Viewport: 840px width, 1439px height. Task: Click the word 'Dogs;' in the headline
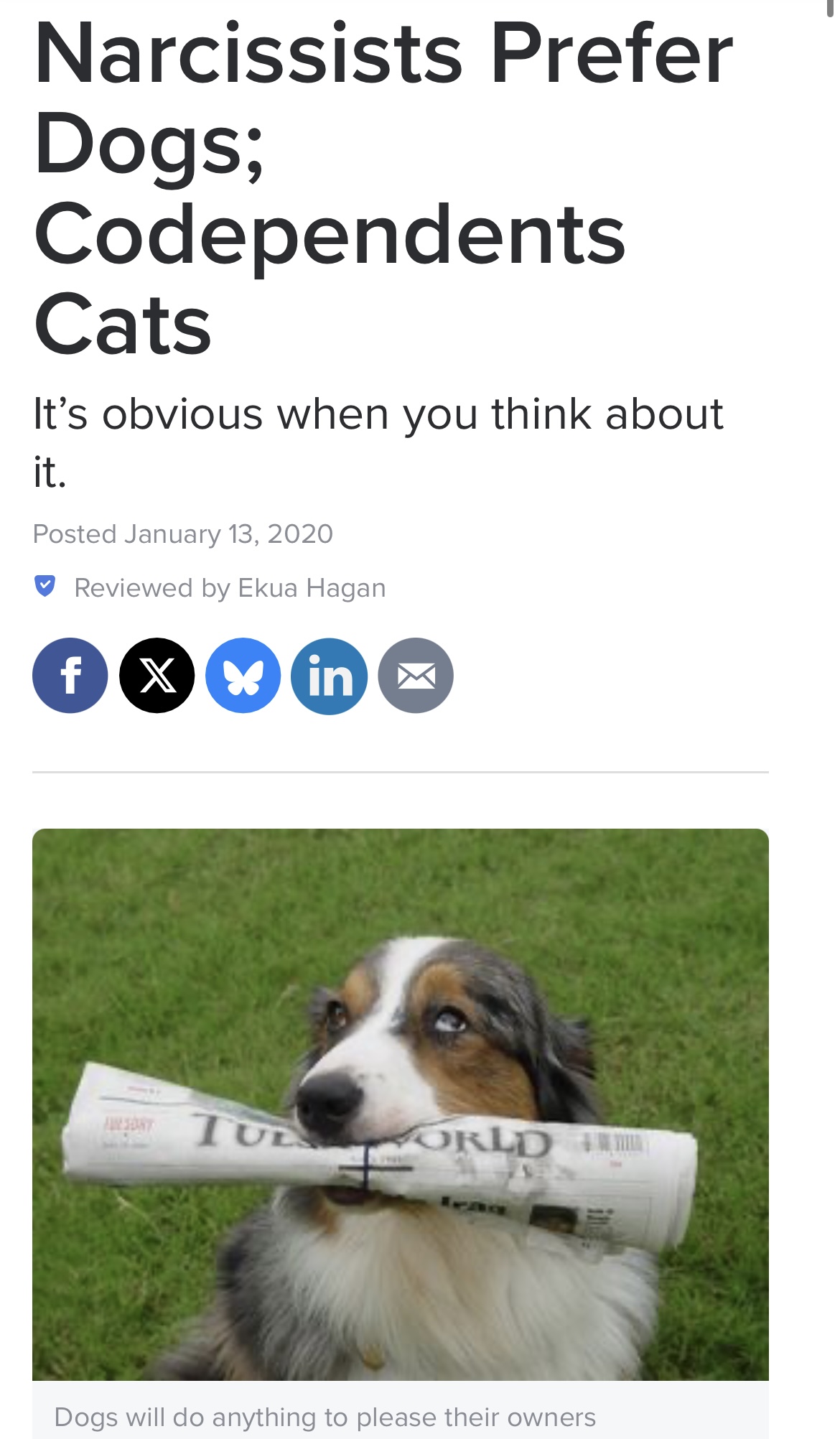[149, 144]
